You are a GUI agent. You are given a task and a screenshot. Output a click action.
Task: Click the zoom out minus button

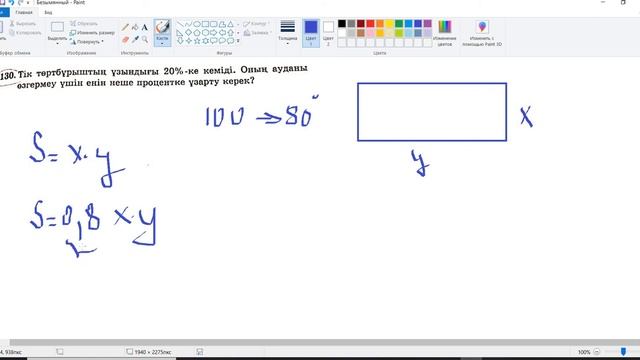(596, 351)
